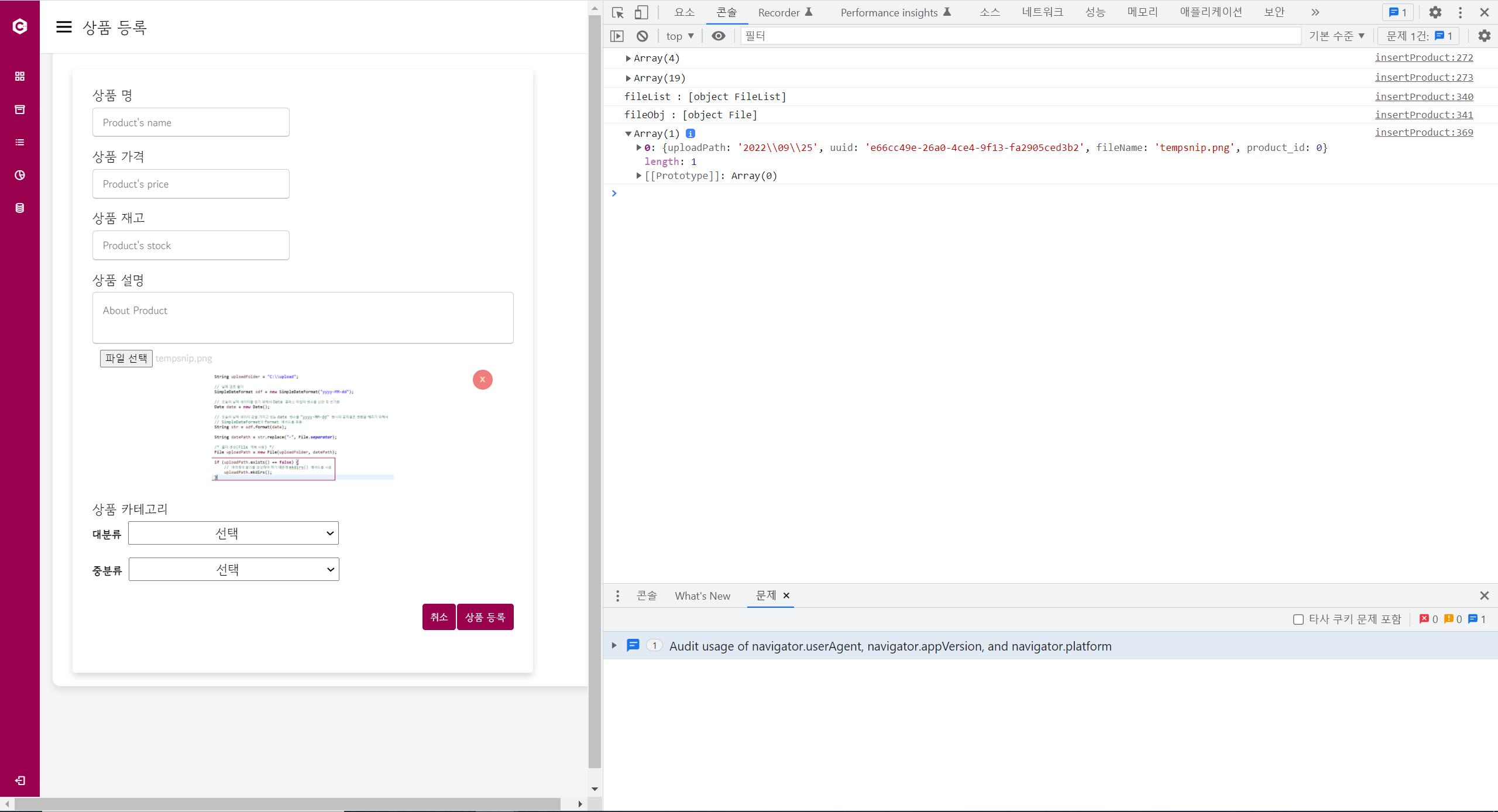Screen dimensions: 1498x812
Task: Open the 대분류 category dropdown
Action: coord(233,533)
